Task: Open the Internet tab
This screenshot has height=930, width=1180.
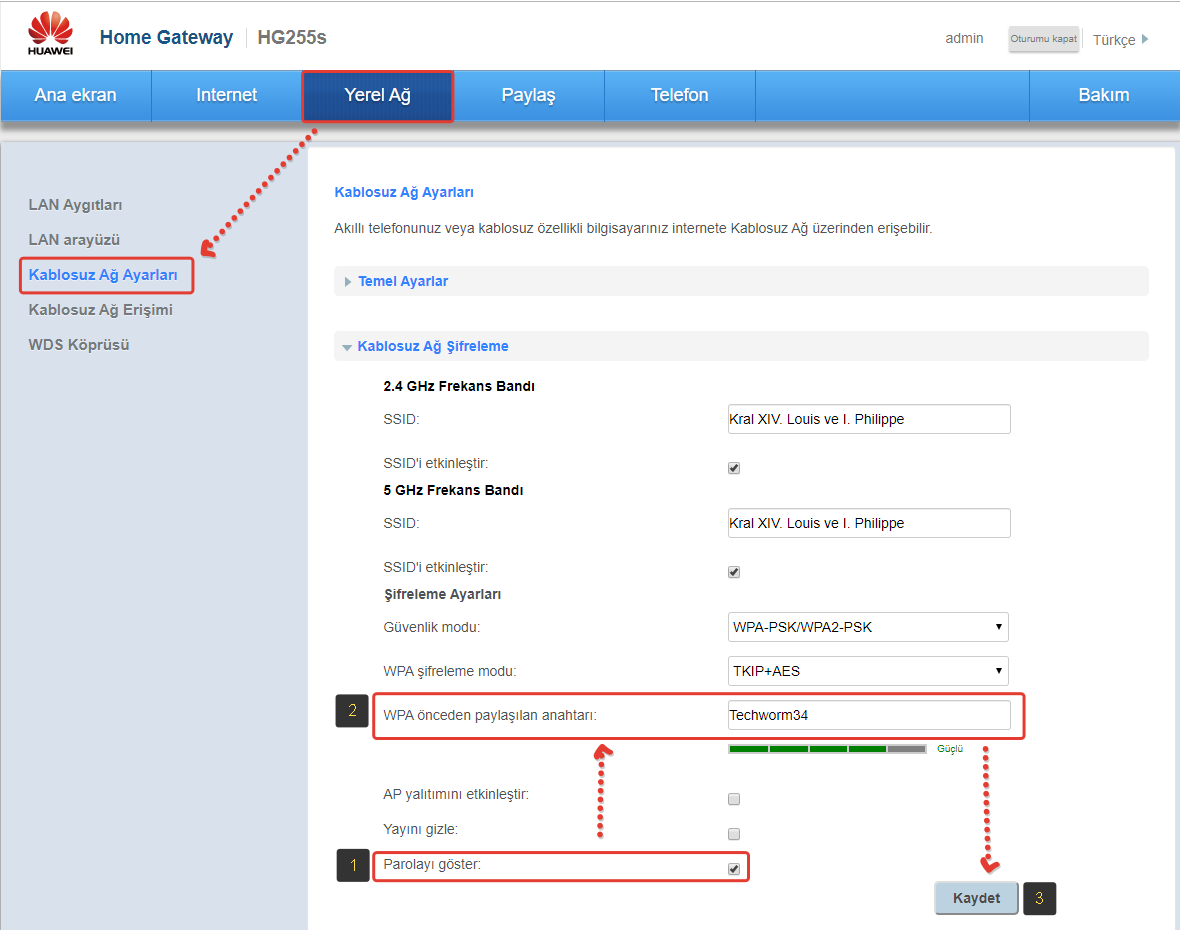Action: [x=226, y=95]
